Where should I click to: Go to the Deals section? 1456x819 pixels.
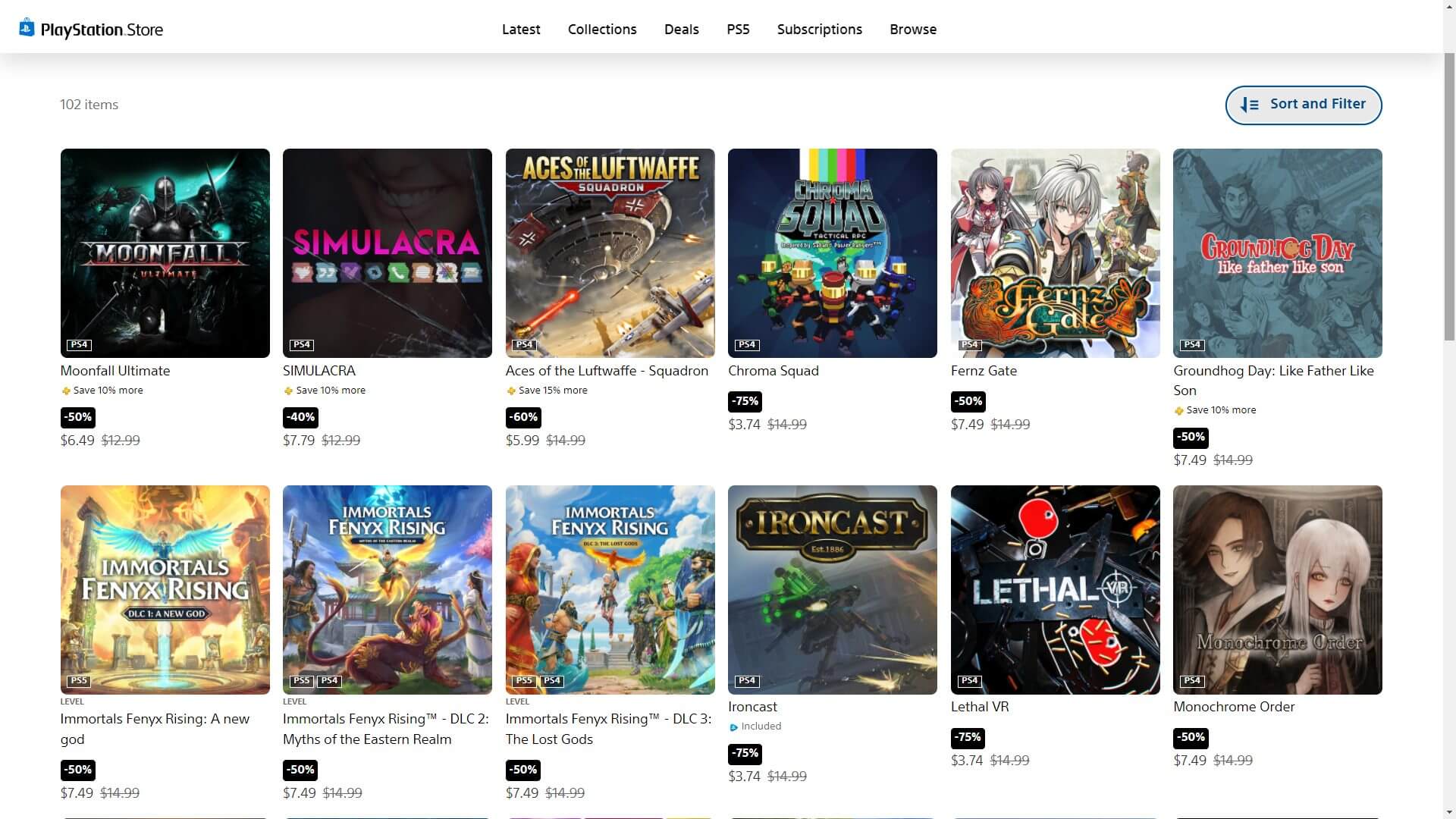(681, 30)
